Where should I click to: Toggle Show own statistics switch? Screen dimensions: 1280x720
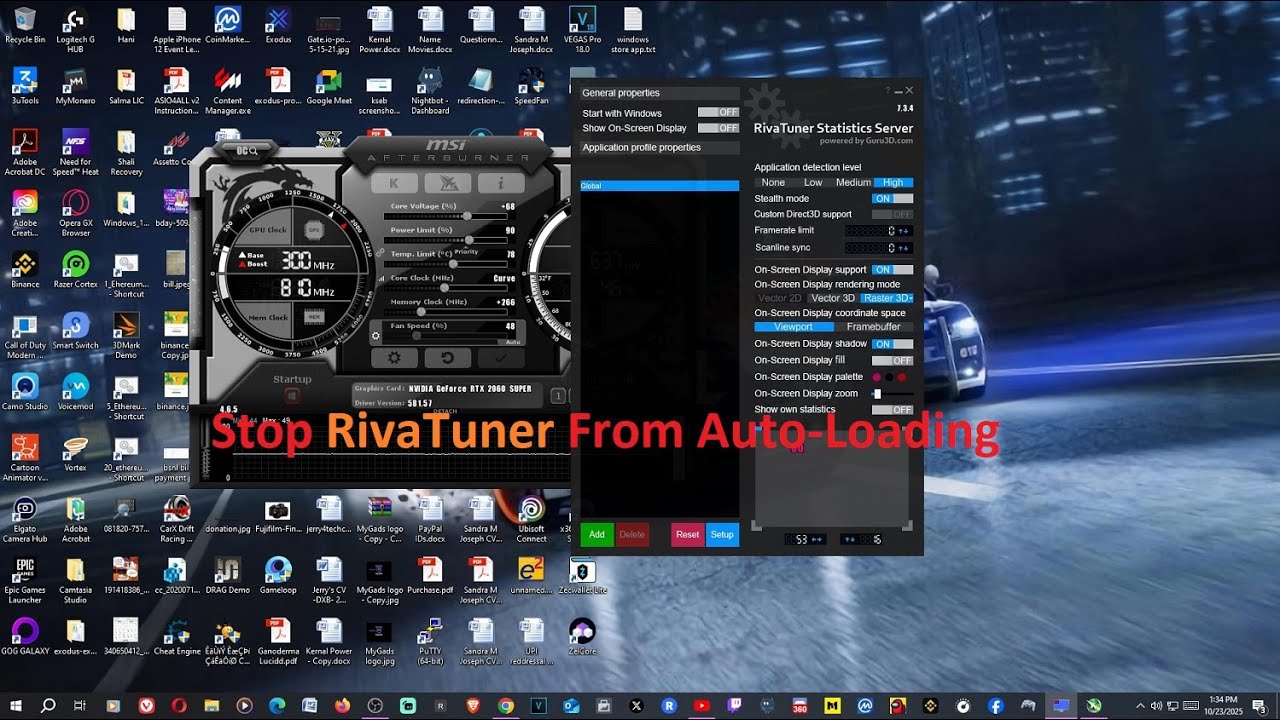pos(892,410)
